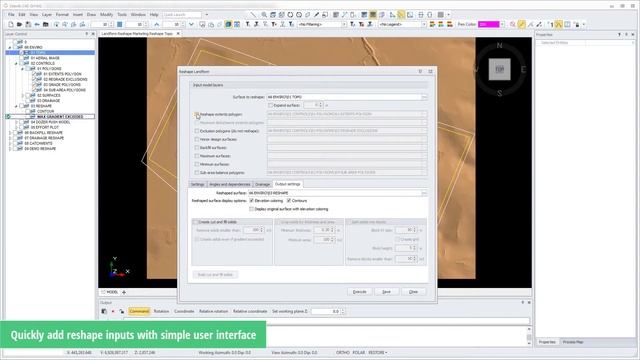Open the Pen Color dropdown arrow
This screenshot has height=360, width=640.
[x=502, y=24]
